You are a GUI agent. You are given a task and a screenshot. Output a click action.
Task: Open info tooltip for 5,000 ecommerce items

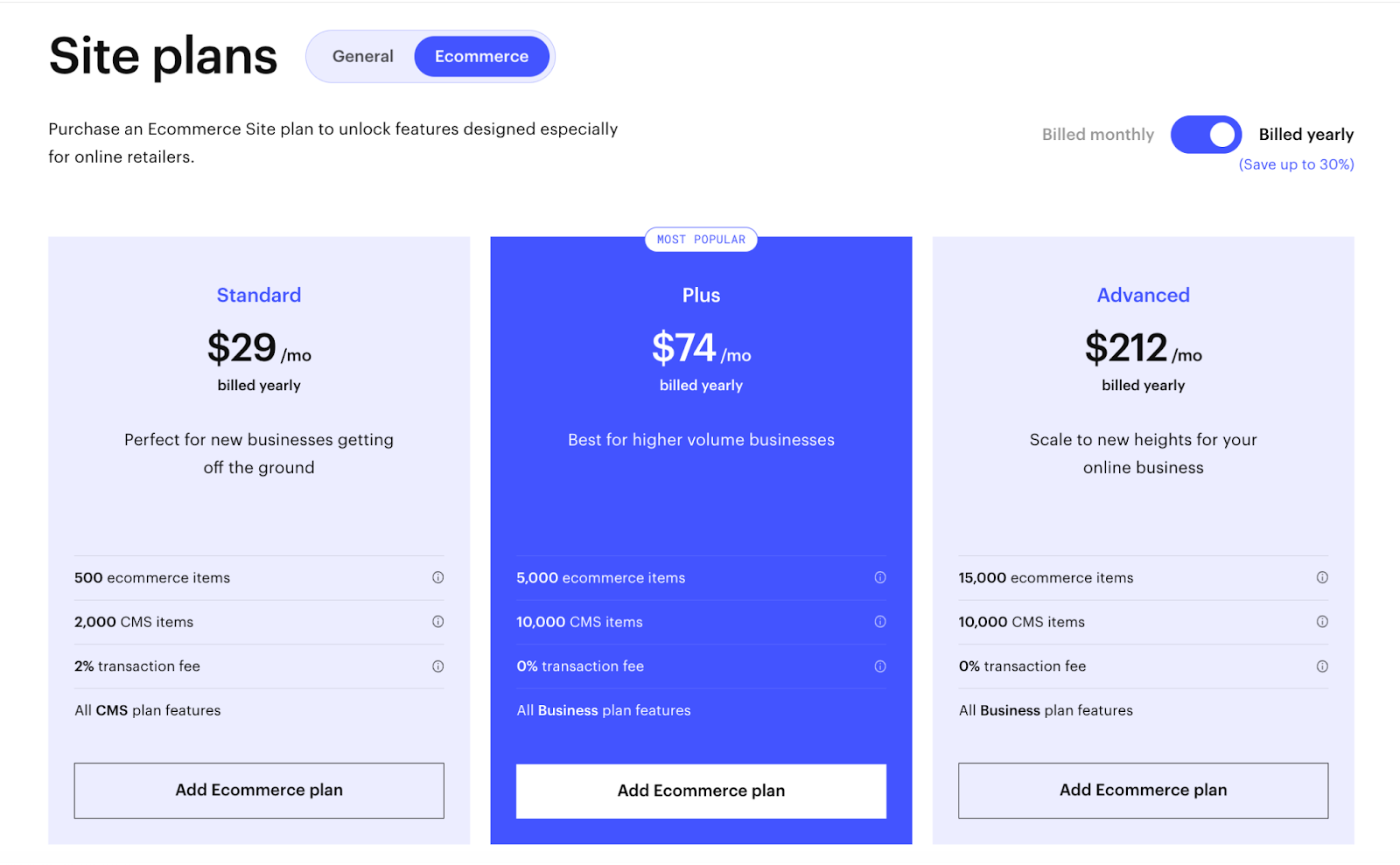tap(880, 577)
